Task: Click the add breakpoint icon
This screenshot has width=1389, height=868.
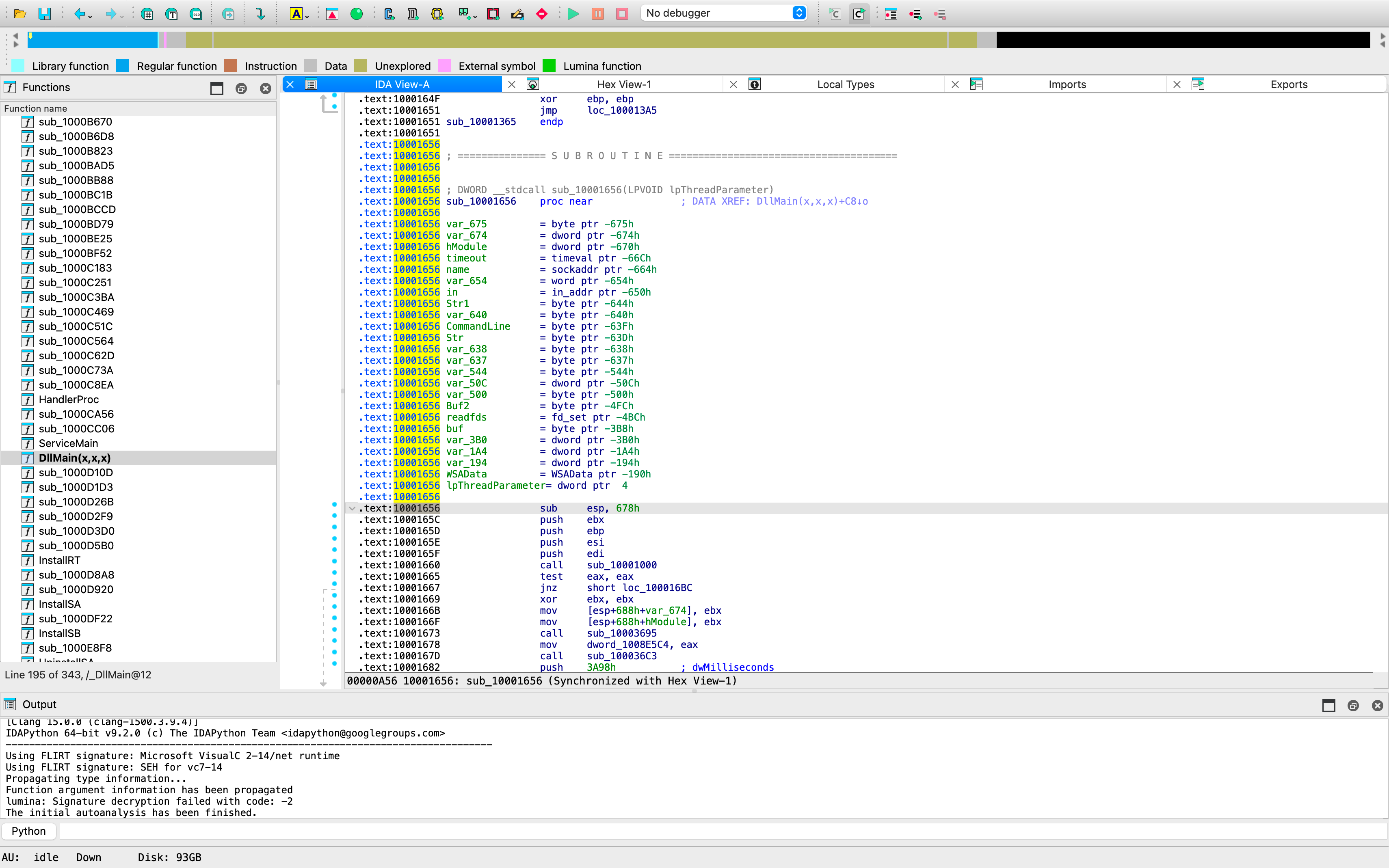Action: [915, 14]
